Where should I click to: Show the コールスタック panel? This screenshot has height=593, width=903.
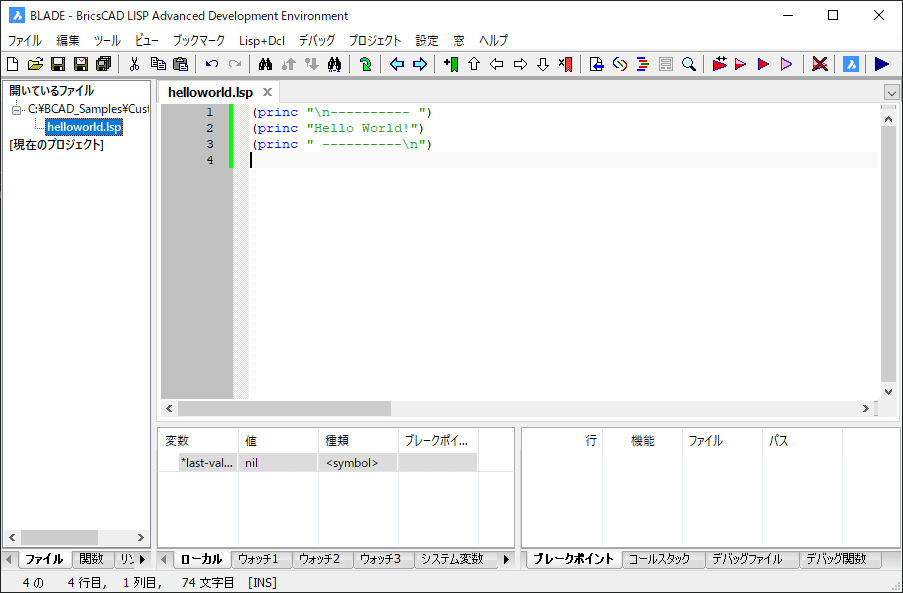click(658, 559)
